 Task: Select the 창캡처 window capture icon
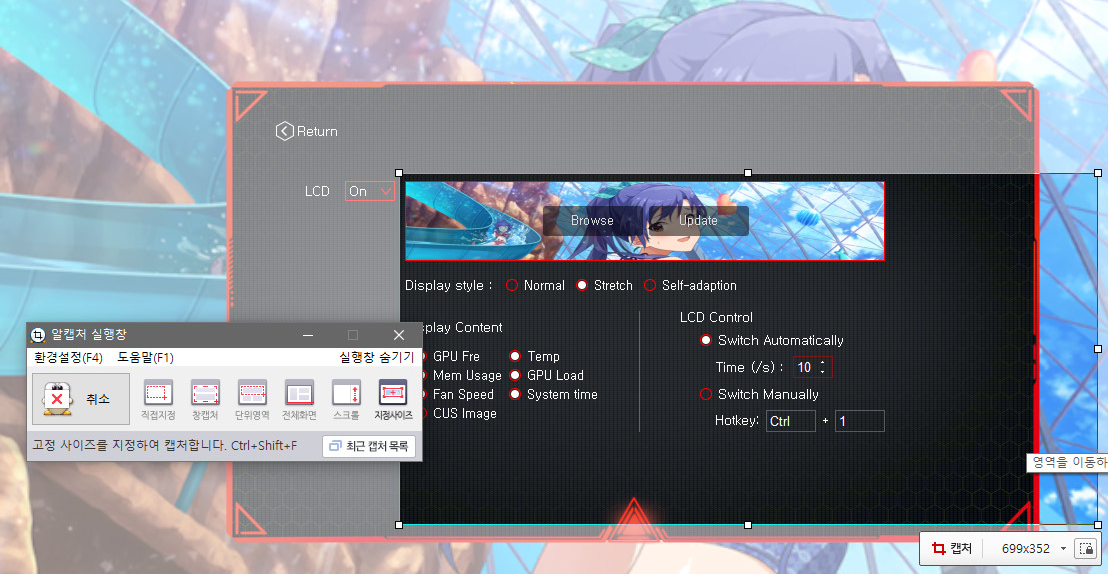click(x=205, y=393)
